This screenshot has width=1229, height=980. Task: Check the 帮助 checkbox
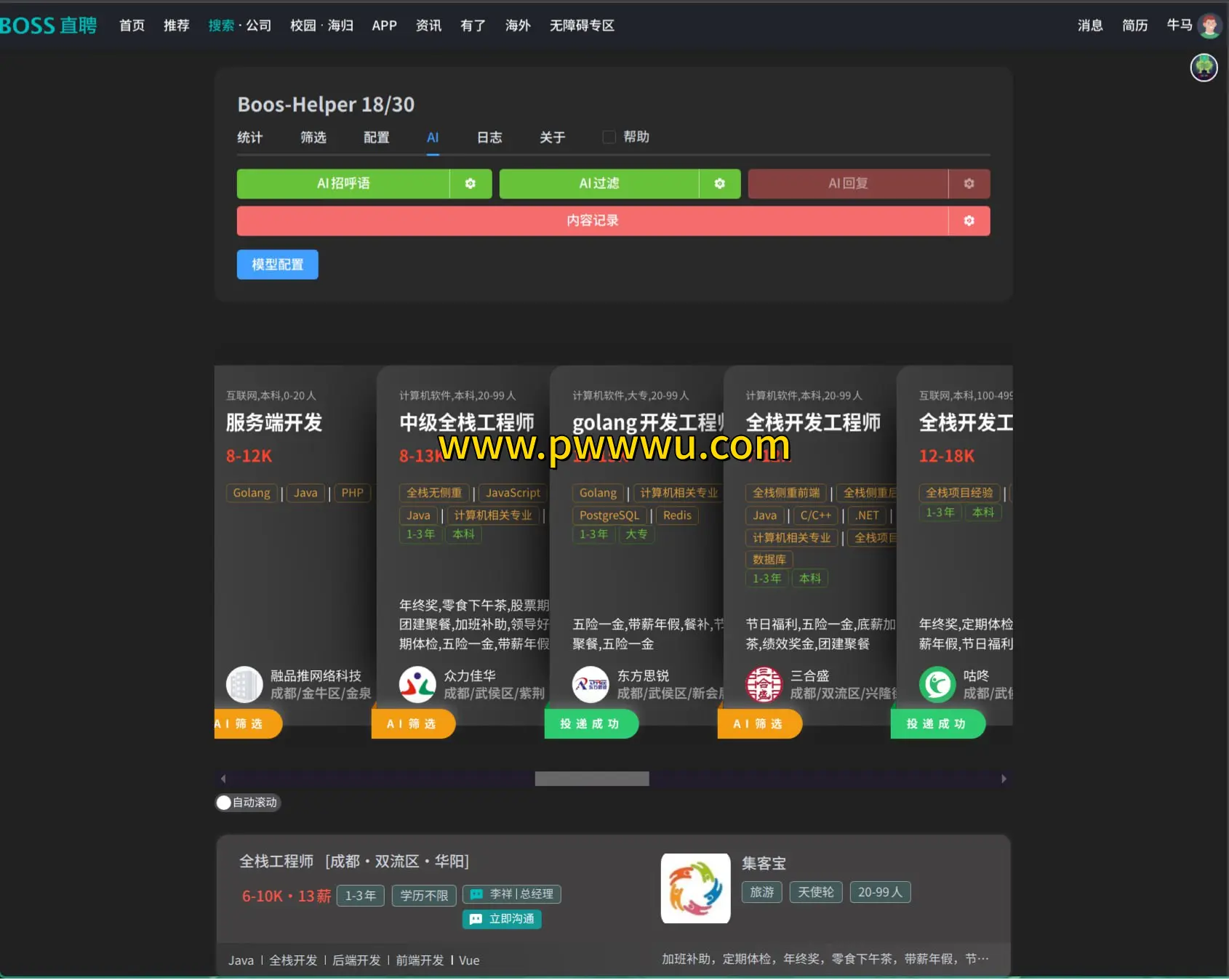pos(609,137)
